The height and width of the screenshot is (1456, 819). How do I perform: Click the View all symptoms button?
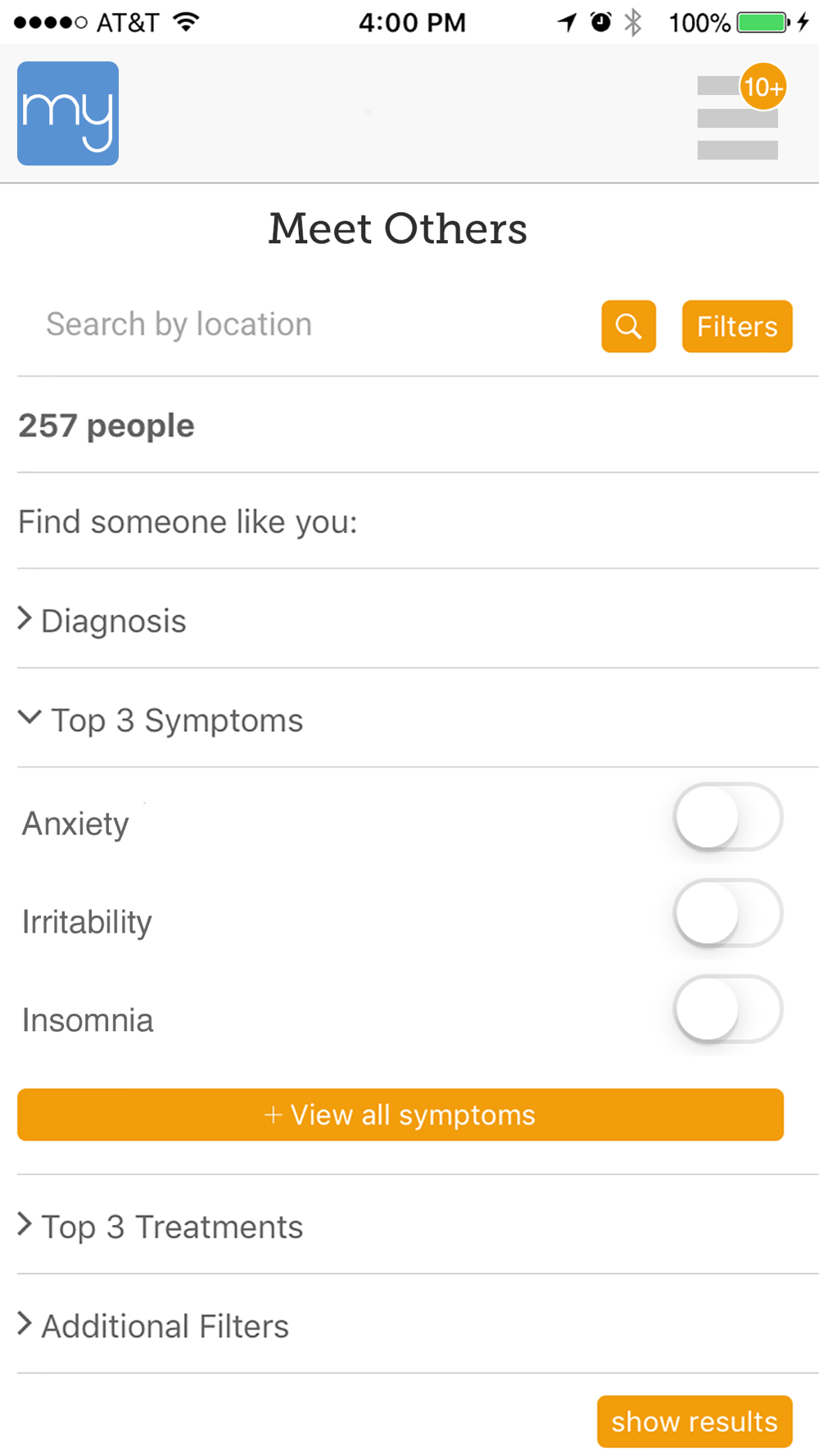click(x=400, y=1115)
